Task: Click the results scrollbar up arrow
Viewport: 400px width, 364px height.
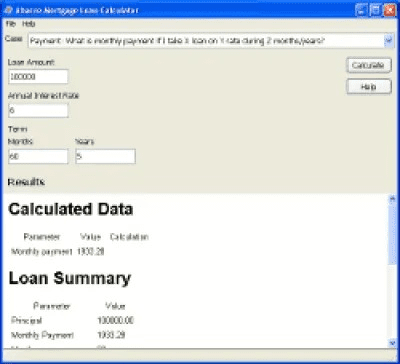Action: (392, 199)
